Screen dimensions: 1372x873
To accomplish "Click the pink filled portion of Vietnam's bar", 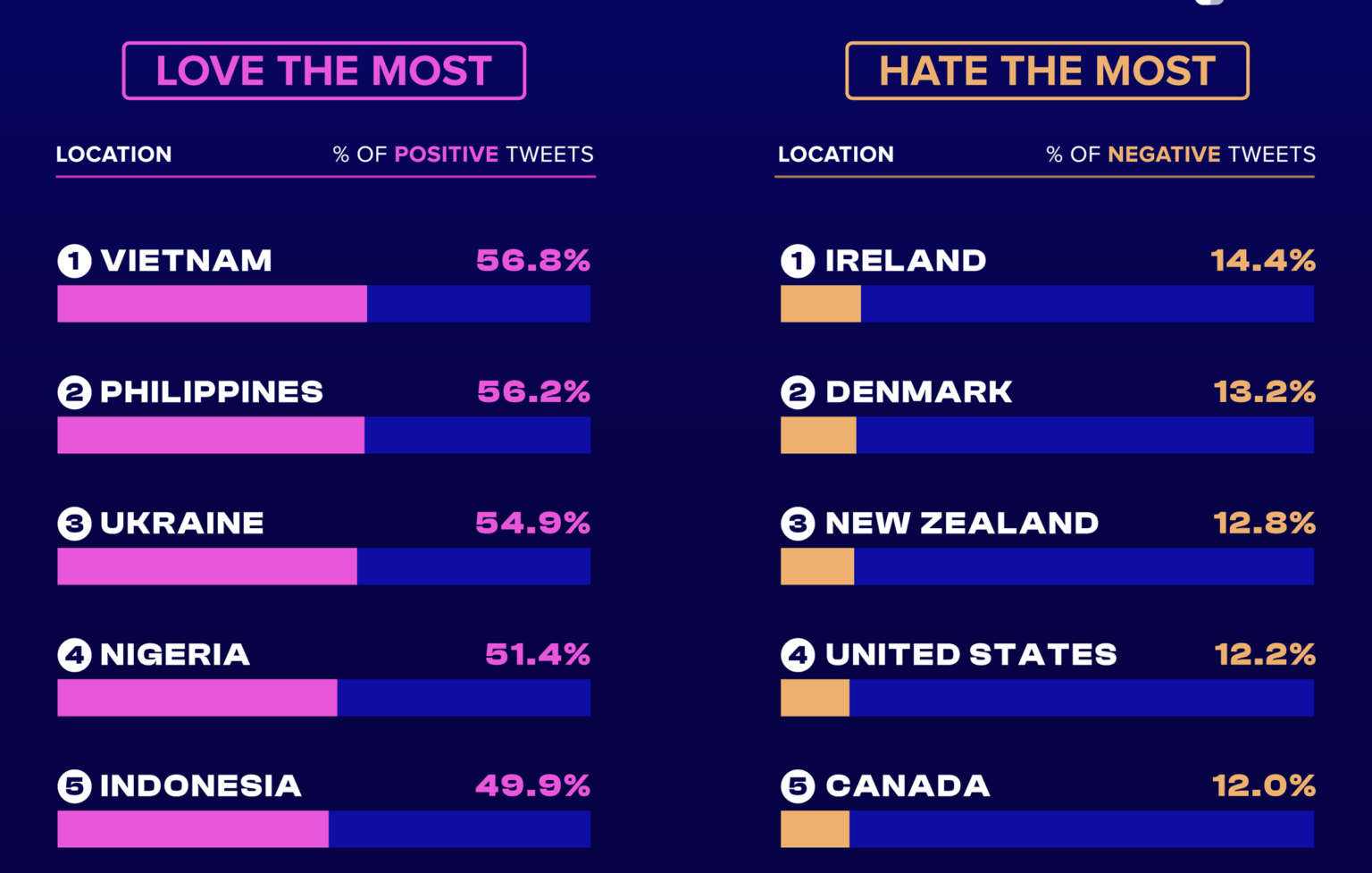I will pos(212,304).
